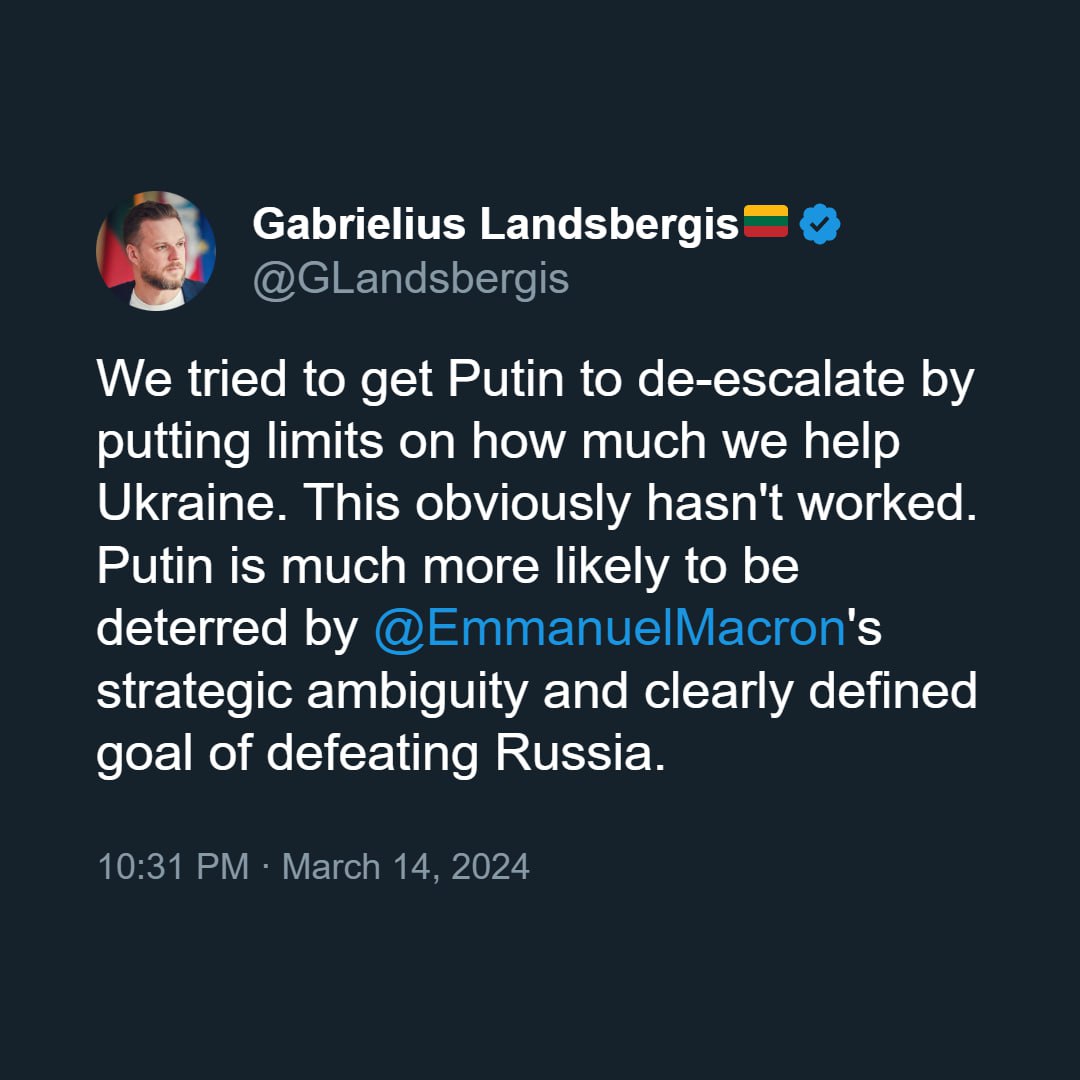Open the @EmmanuelMacron mention link
1080x1080 pixels.
609,629
